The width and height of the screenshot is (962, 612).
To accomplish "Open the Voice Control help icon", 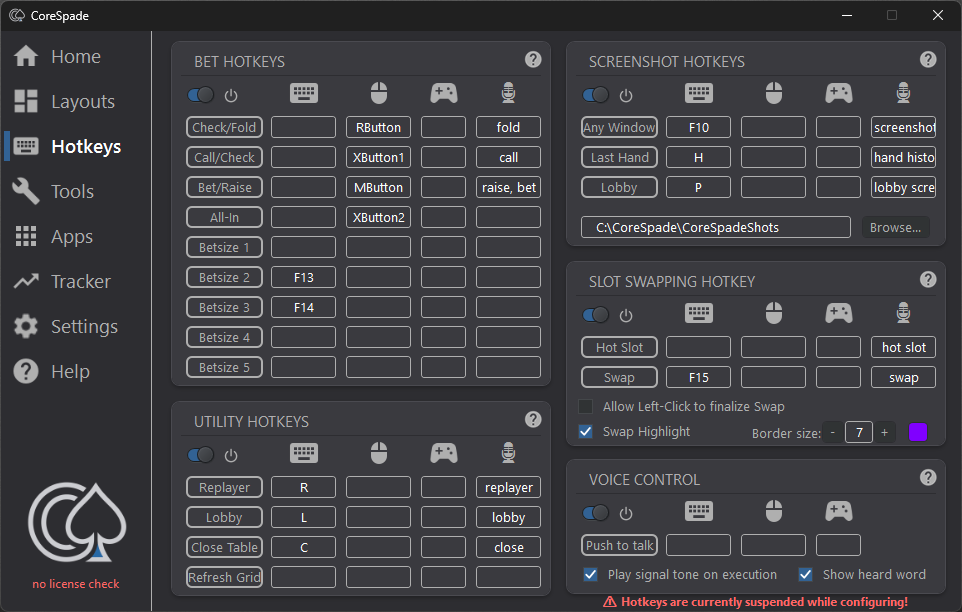I will [928, 478].
